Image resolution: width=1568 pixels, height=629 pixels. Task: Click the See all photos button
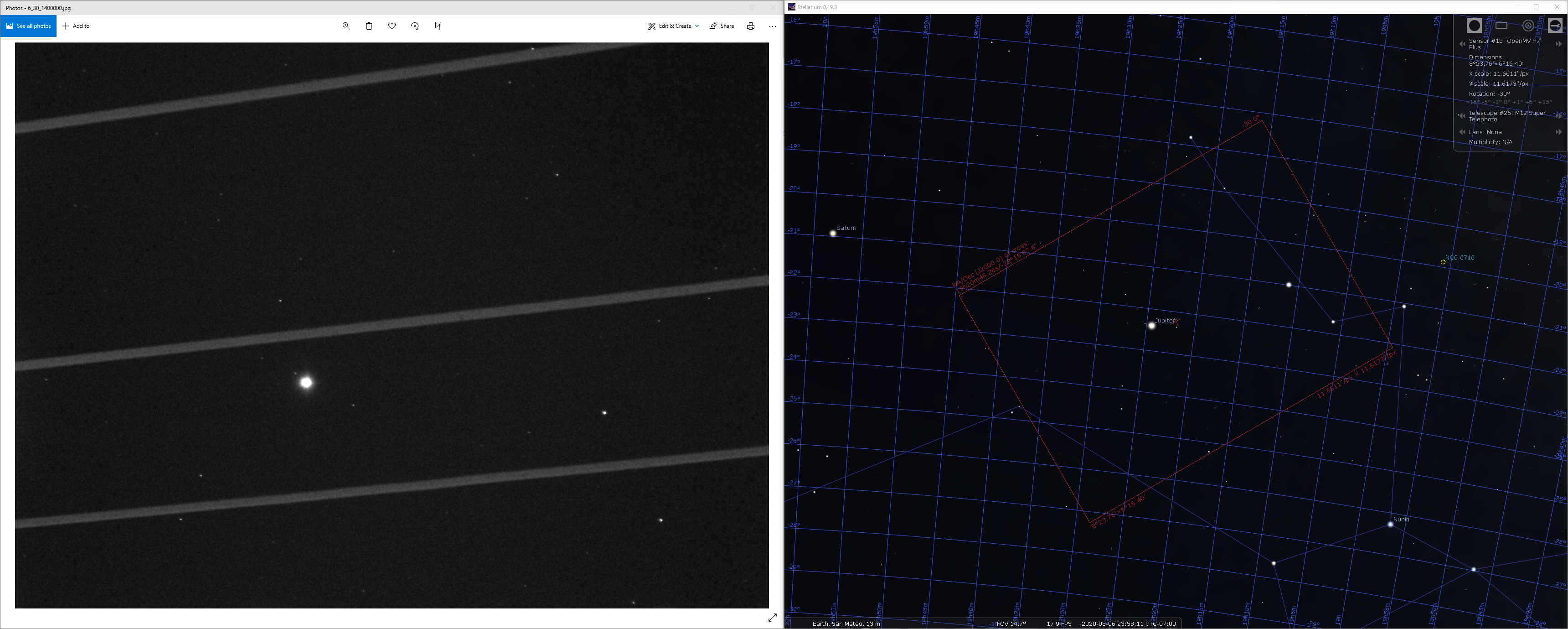tap(29, 26)
